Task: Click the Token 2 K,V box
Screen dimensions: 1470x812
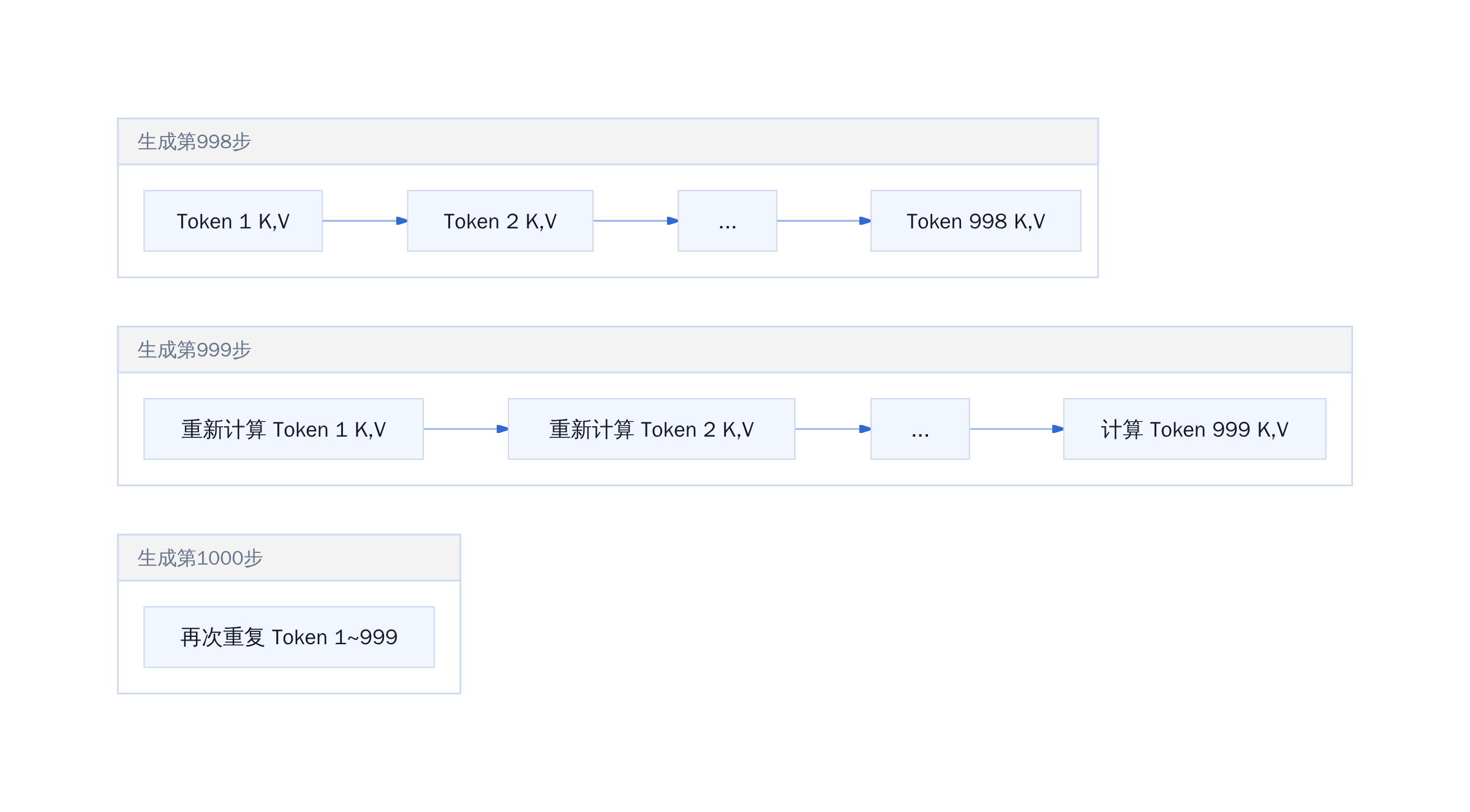Action: point(500,220)
